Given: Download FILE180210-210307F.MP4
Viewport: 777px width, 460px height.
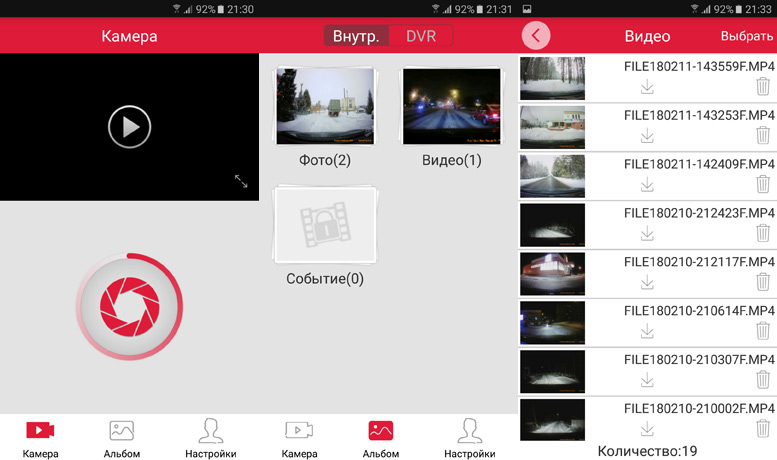Looking at the screenshot, I should click(x=647, y=380).
